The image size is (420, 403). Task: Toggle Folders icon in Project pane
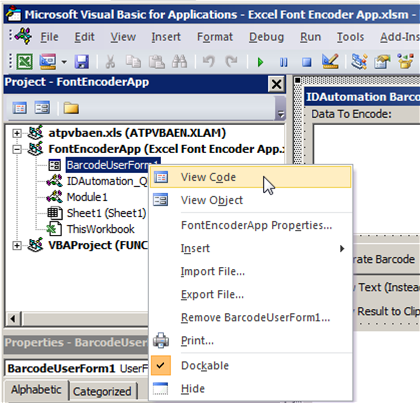(71, 108)
